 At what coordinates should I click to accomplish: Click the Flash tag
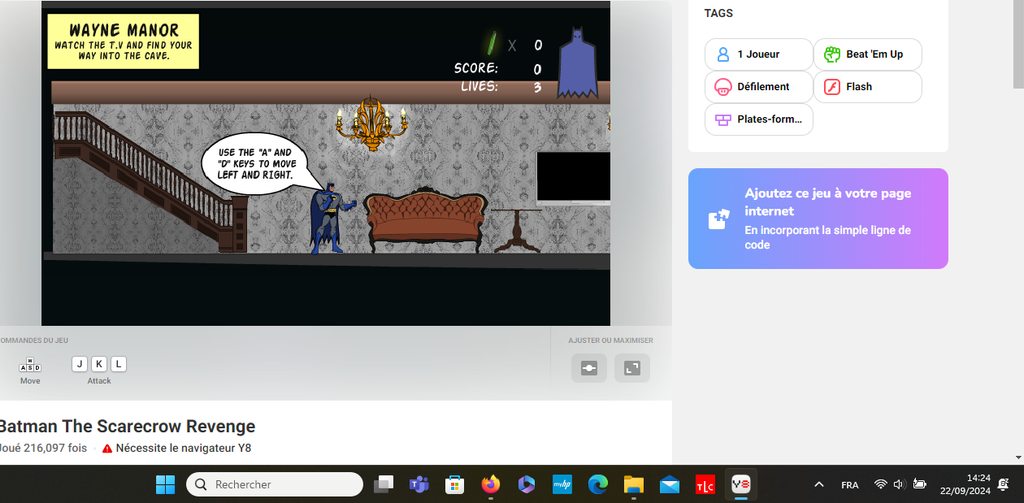click(866, 87)
